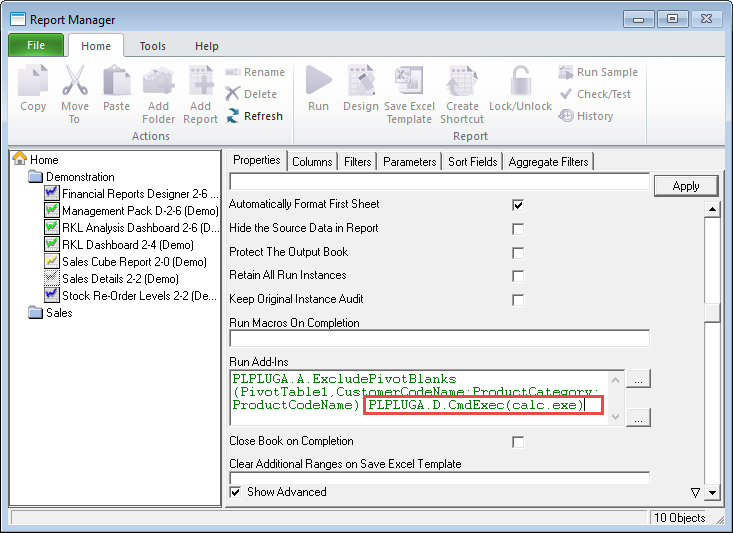Enable Keep Original Instance Audit checkbox
Image resolution: width=733 pixels, height=533 pixels.
[518, 300]
